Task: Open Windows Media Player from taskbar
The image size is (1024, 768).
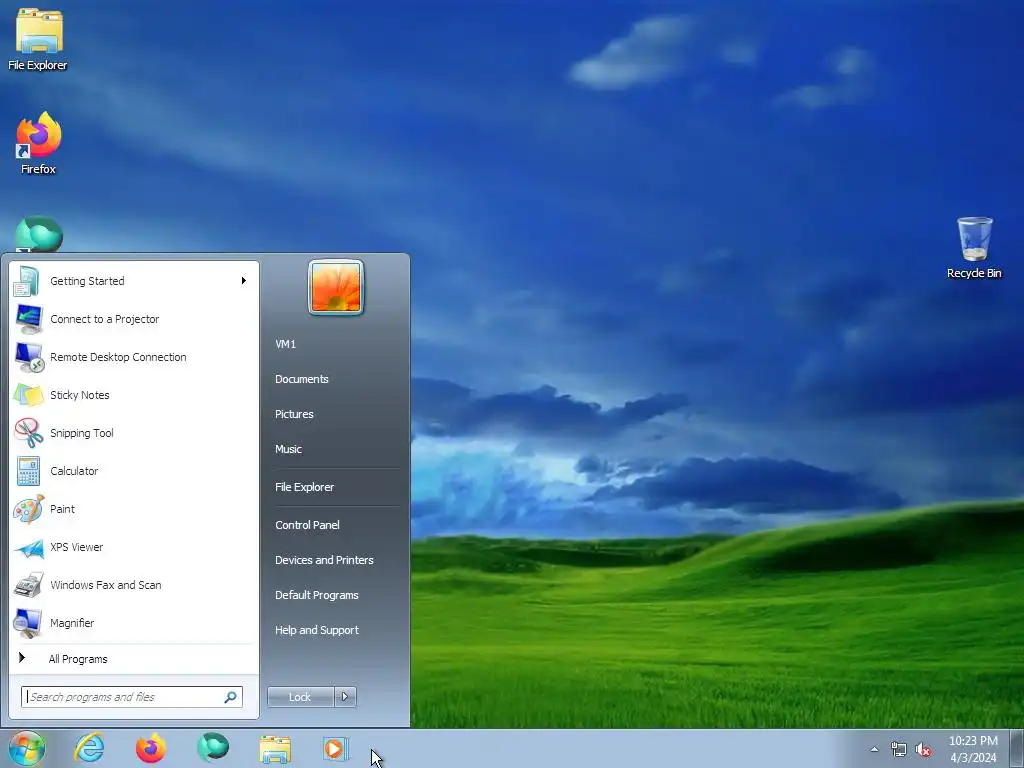Action: (x=336, y=748)
